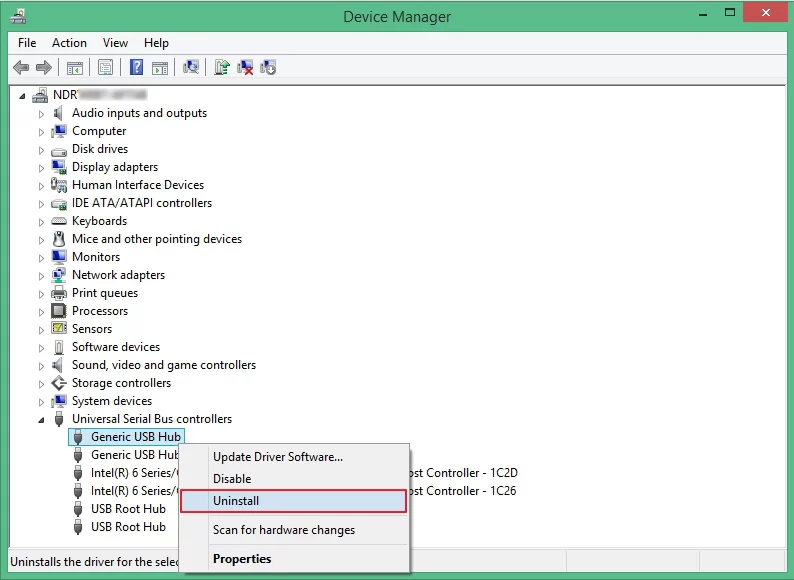Expand the Sound, video and game controllers node
Image resolution: width=794 pixels, height=580 pixels.
coord(42,366)
